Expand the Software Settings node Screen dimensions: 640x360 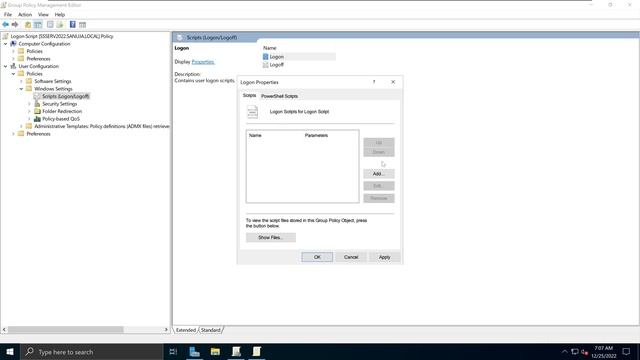click(x=21, y=81)
